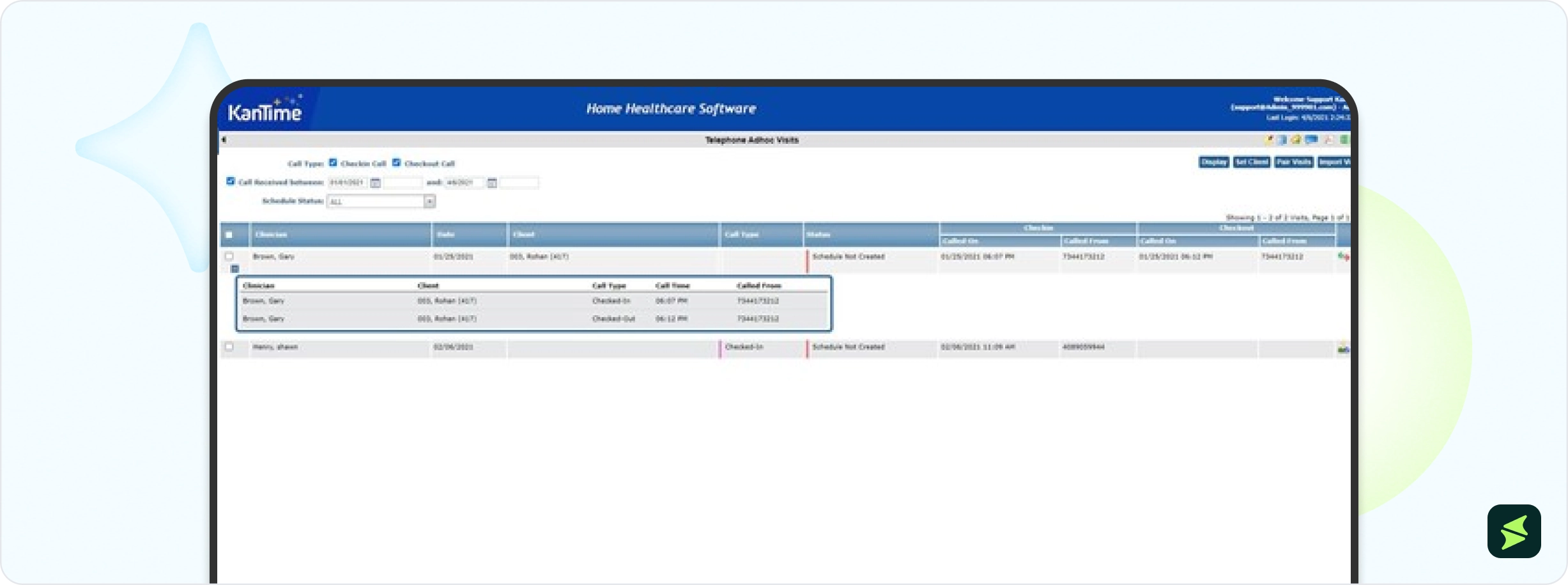Click the yellow folder toolbar icon

pos(1296,139)
